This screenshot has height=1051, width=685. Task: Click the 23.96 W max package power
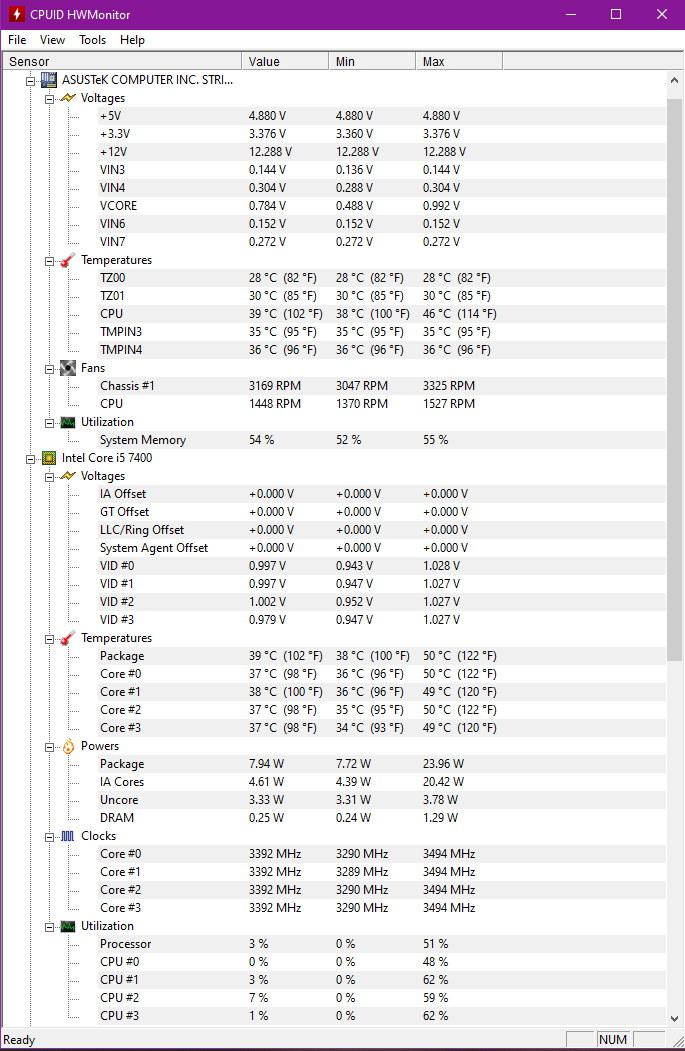pos(443,763)
